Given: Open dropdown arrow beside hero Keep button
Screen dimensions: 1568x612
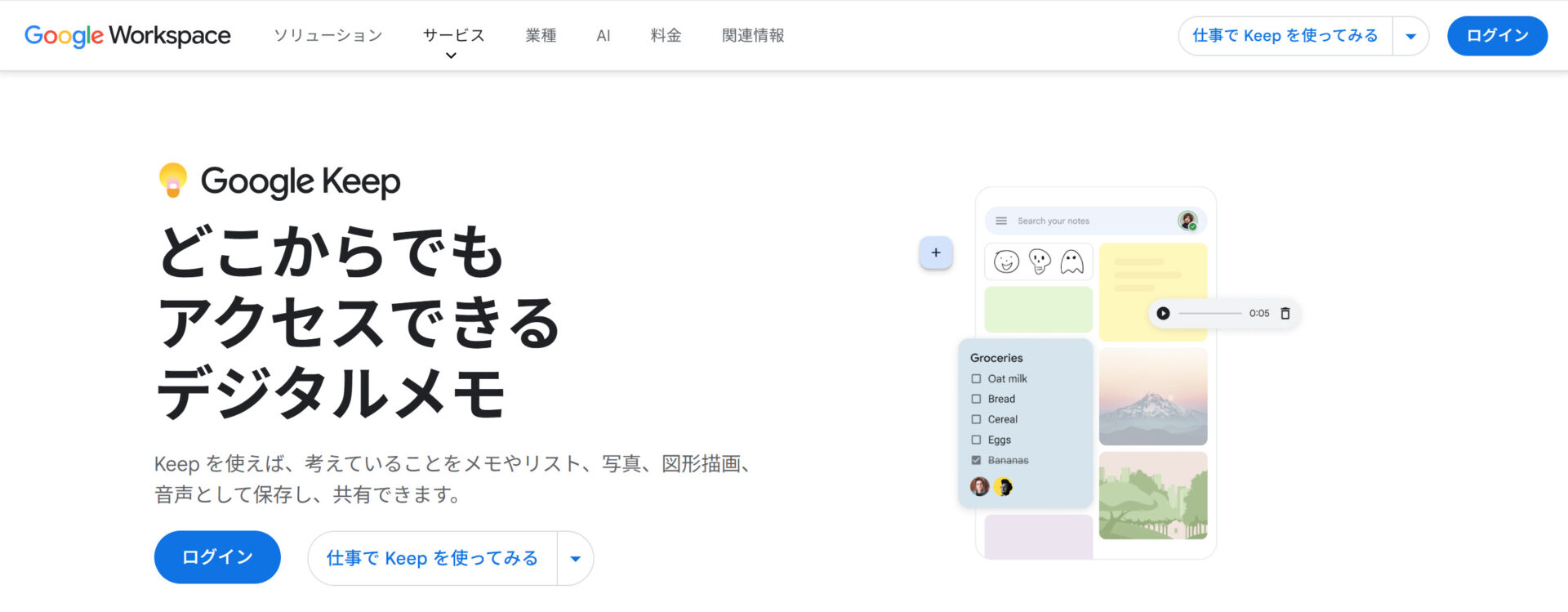Looking at the screenshot, I should [575, 559].
